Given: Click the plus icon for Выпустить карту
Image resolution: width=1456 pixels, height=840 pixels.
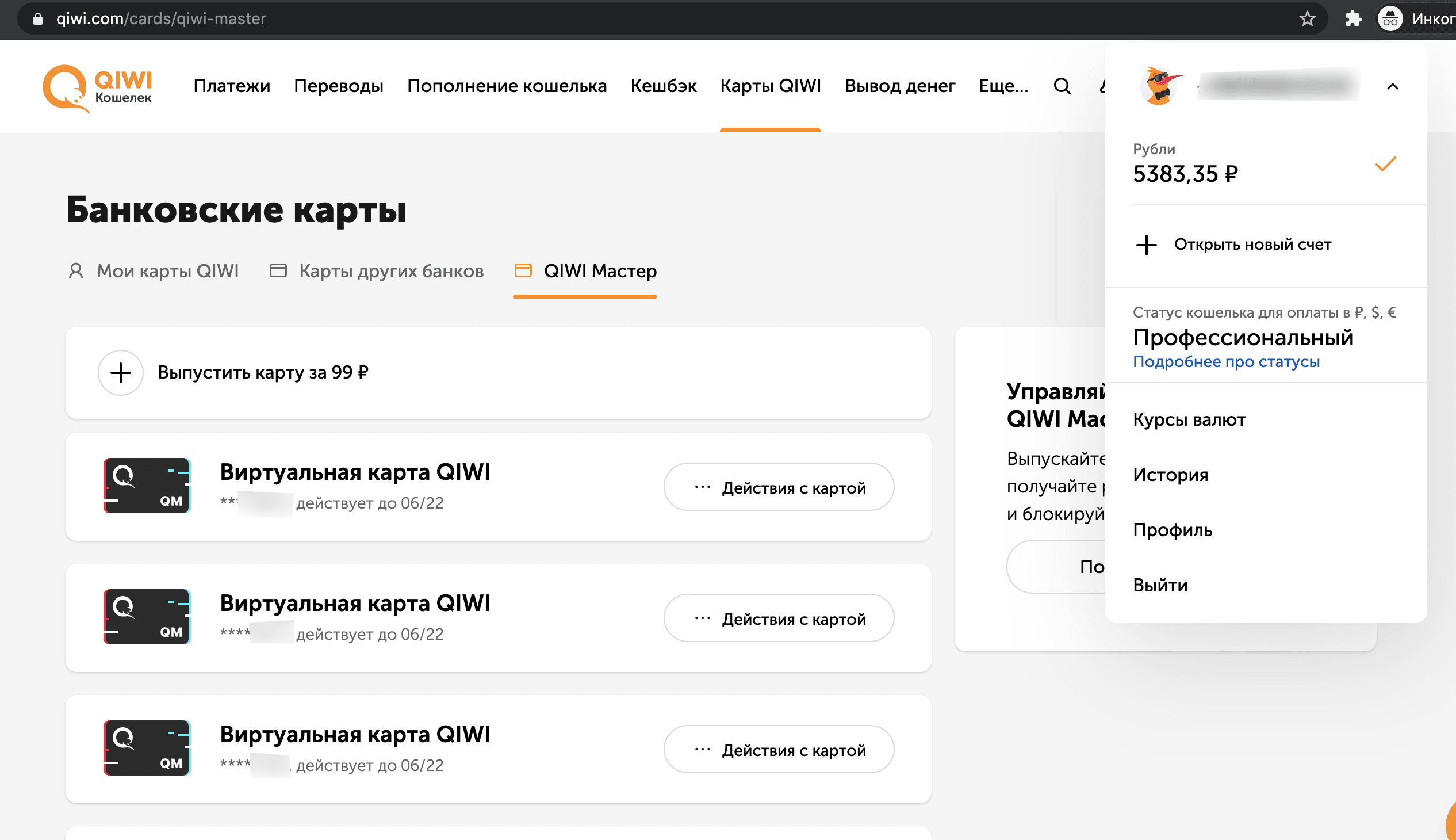Looking at the screenshot, I should click(x=121, y=373).
